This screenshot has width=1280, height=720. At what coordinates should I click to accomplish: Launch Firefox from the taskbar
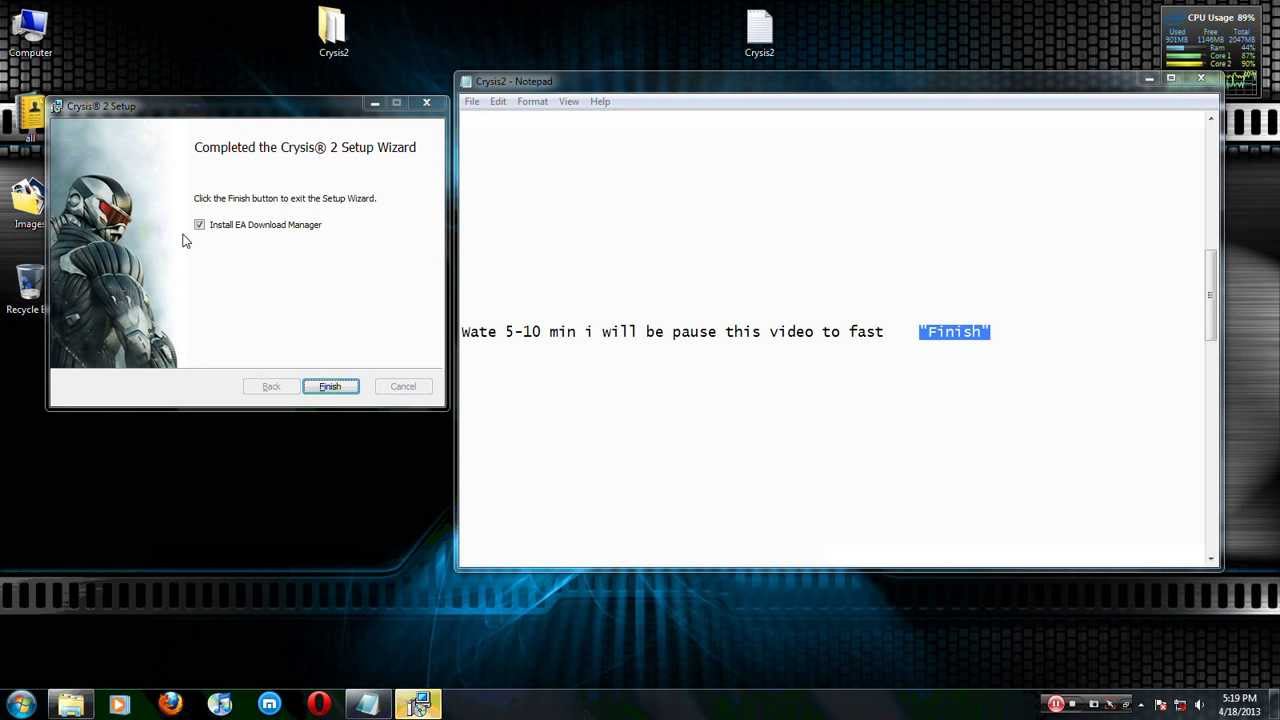tap(170, 704)
